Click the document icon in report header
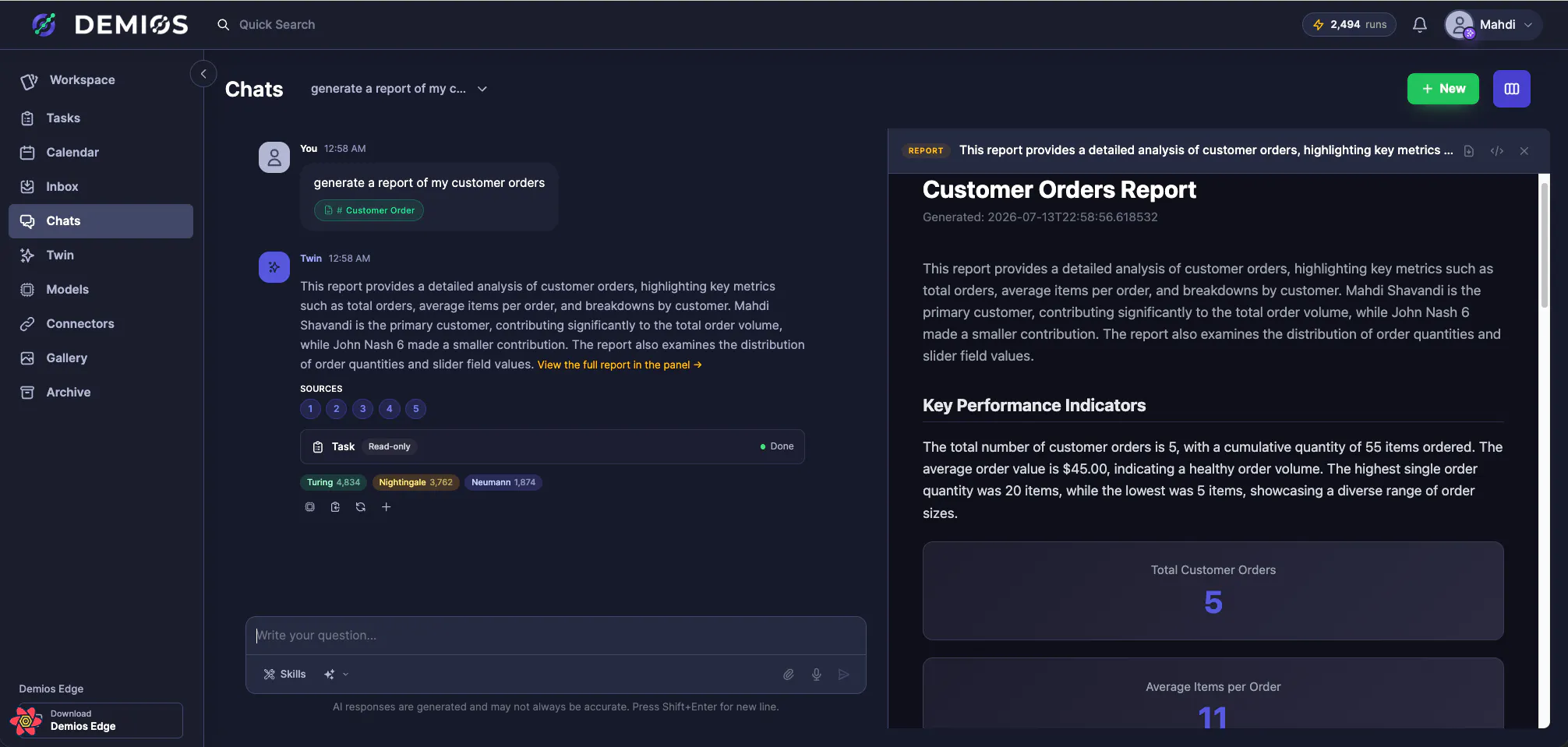 pos(1469,151)
